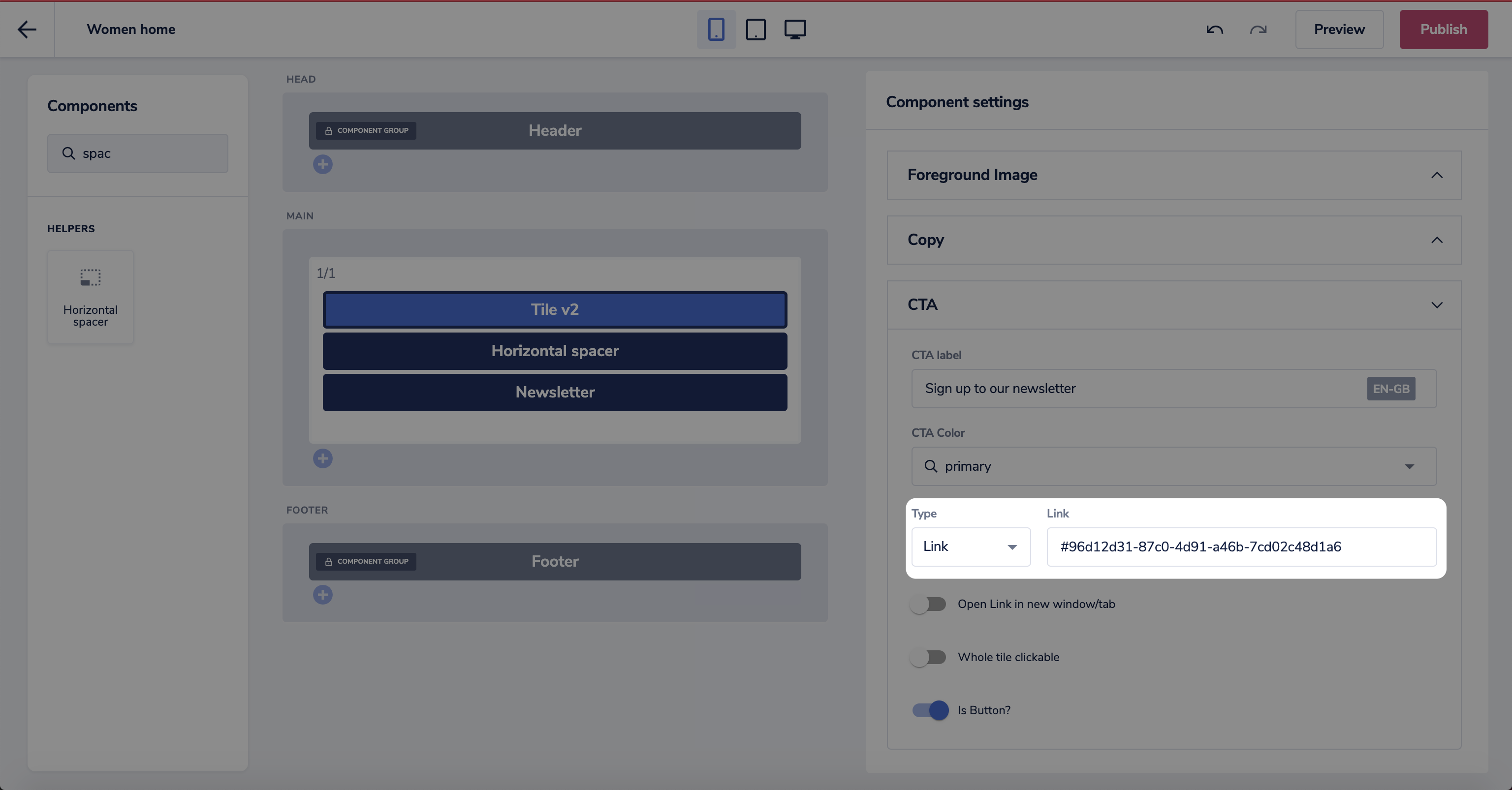Select the Horizontal spacer helper component
The width and height of the screenshot is (1512, 790).
point(91,297)
